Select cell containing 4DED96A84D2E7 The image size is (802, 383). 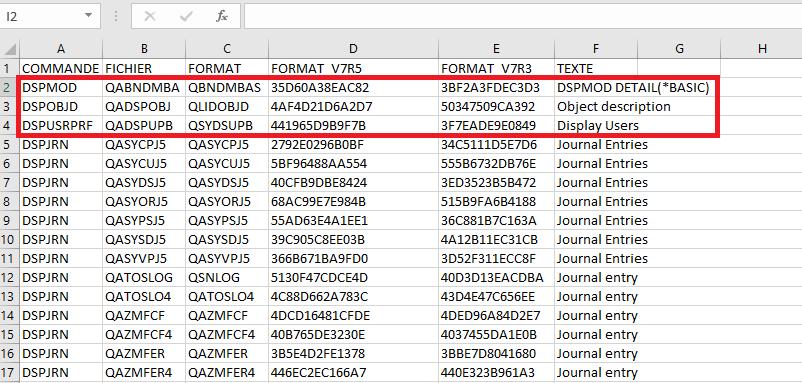coord(496,315)
